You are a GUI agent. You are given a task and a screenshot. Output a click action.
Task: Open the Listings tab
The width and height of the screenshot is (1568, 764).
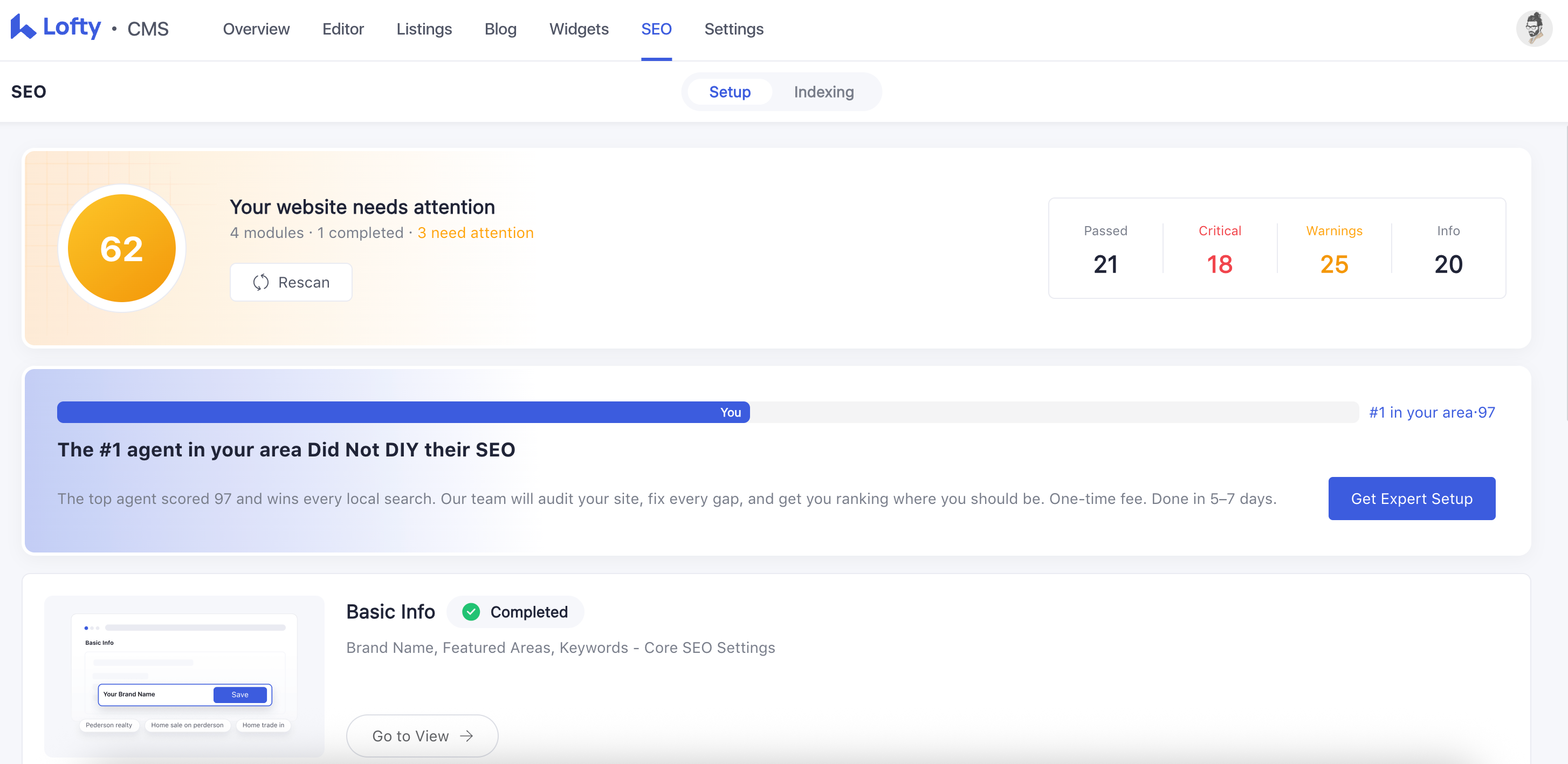[x=424, y=29]
